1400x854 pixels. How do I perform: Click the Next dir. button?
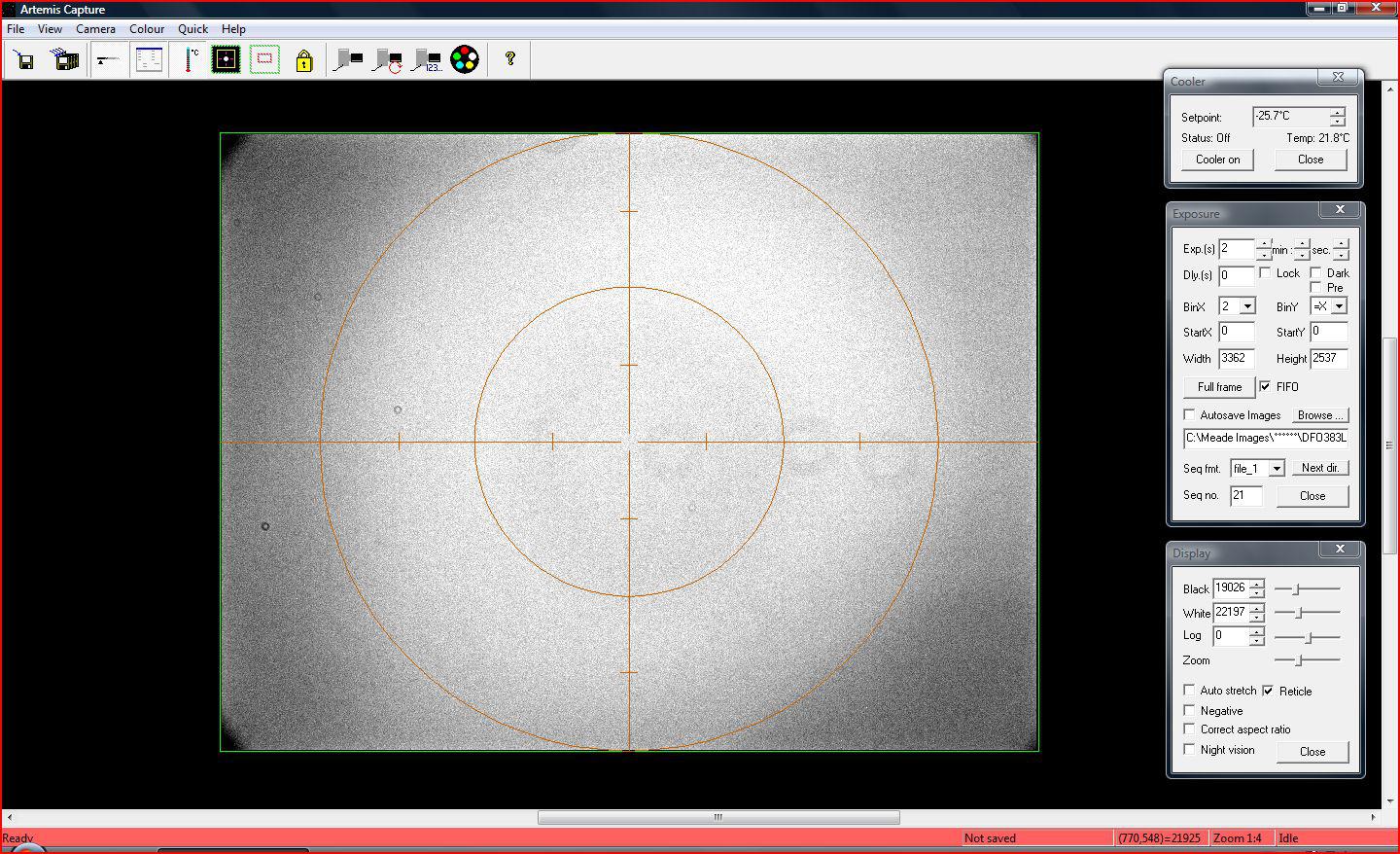[x=1321, y=468]
